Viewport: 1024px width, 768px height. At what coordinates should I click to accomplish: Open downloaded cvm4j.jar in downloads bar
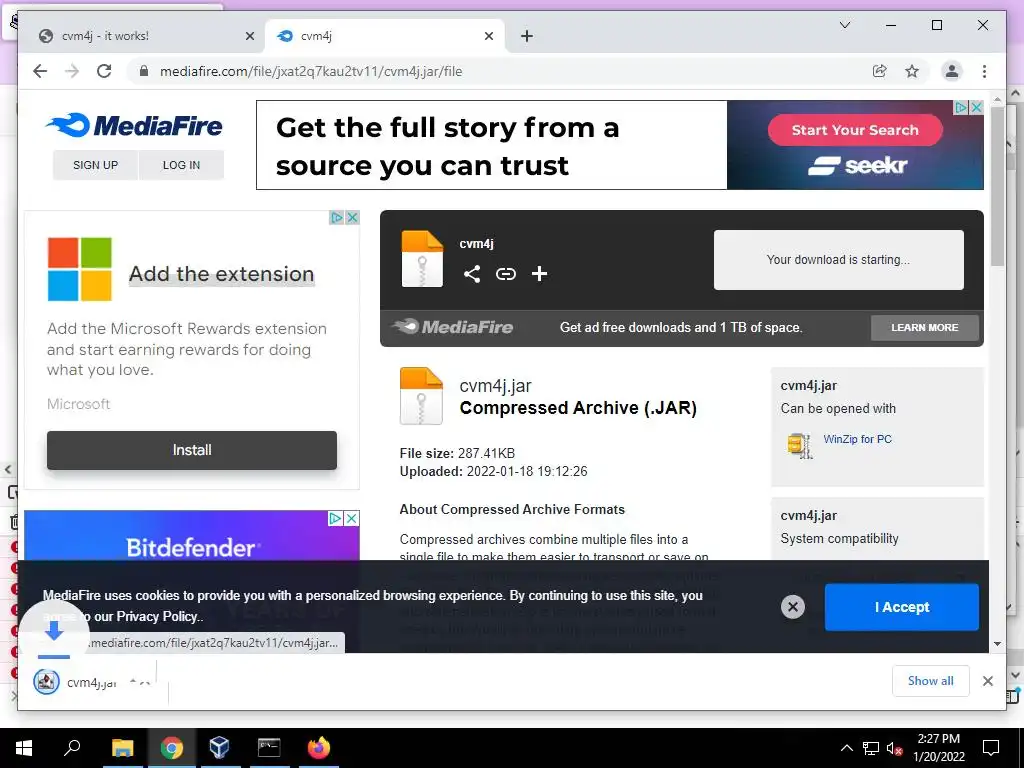click(x=75, y=682)
